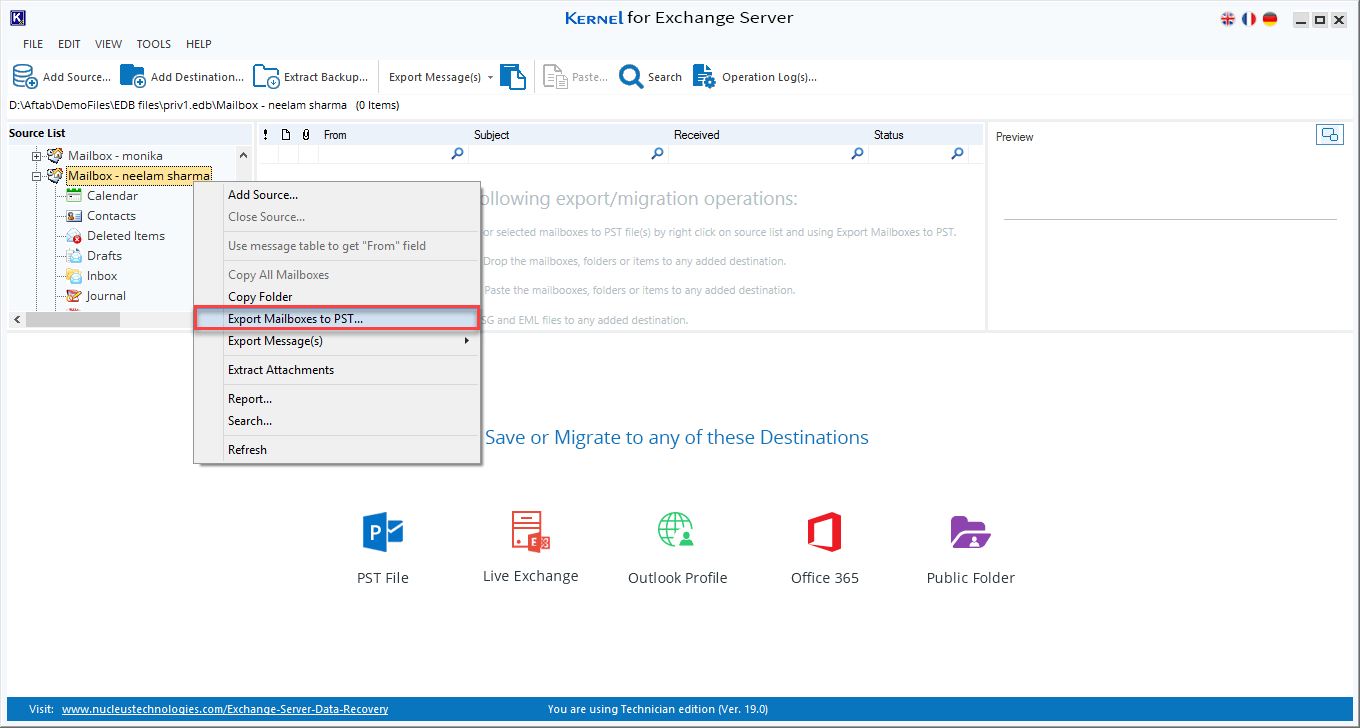Select Calendar folder in source tree
Viewport: 1360px width, 728px height.
112,196
